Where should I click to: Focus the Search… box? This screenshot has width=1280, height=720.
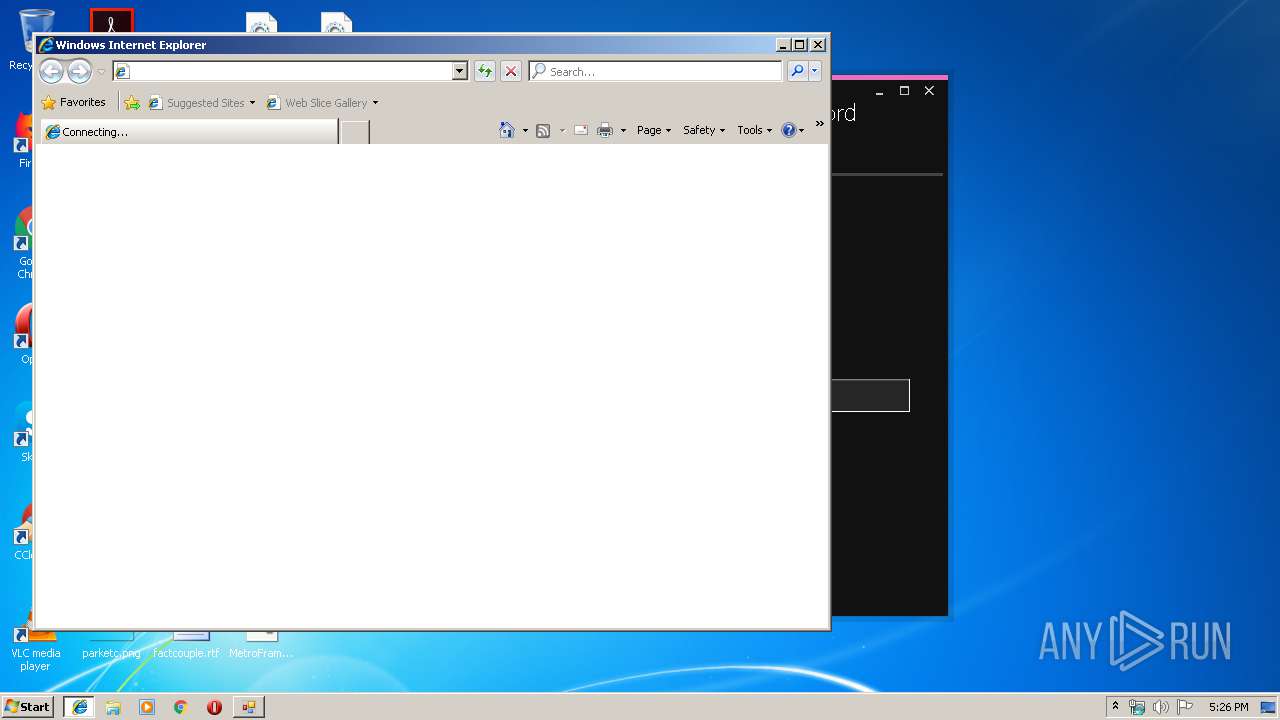[655, 71]
